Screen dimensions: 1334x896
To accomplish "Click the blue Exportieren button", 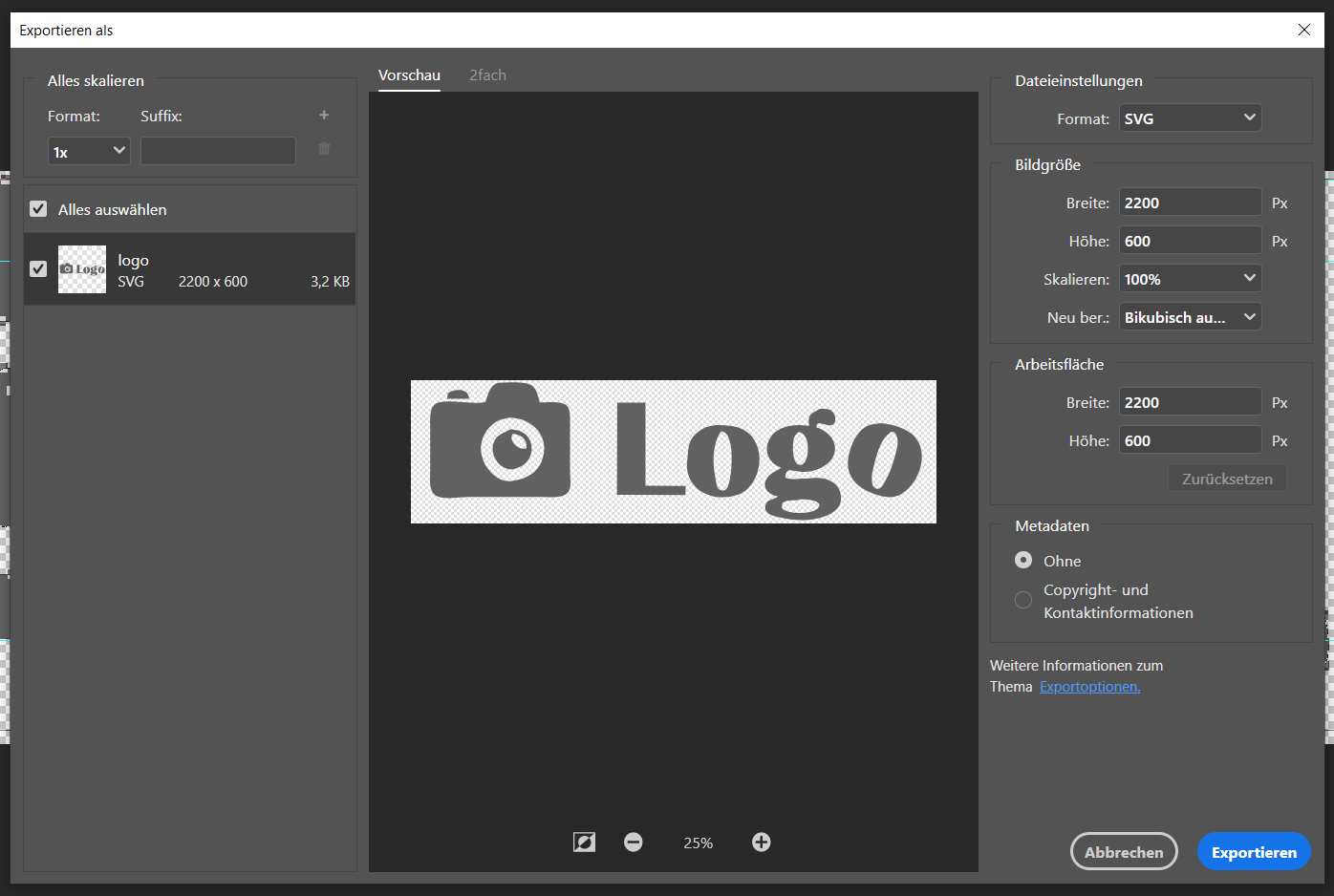I will pyautogui.click(x=1254, y=851).
